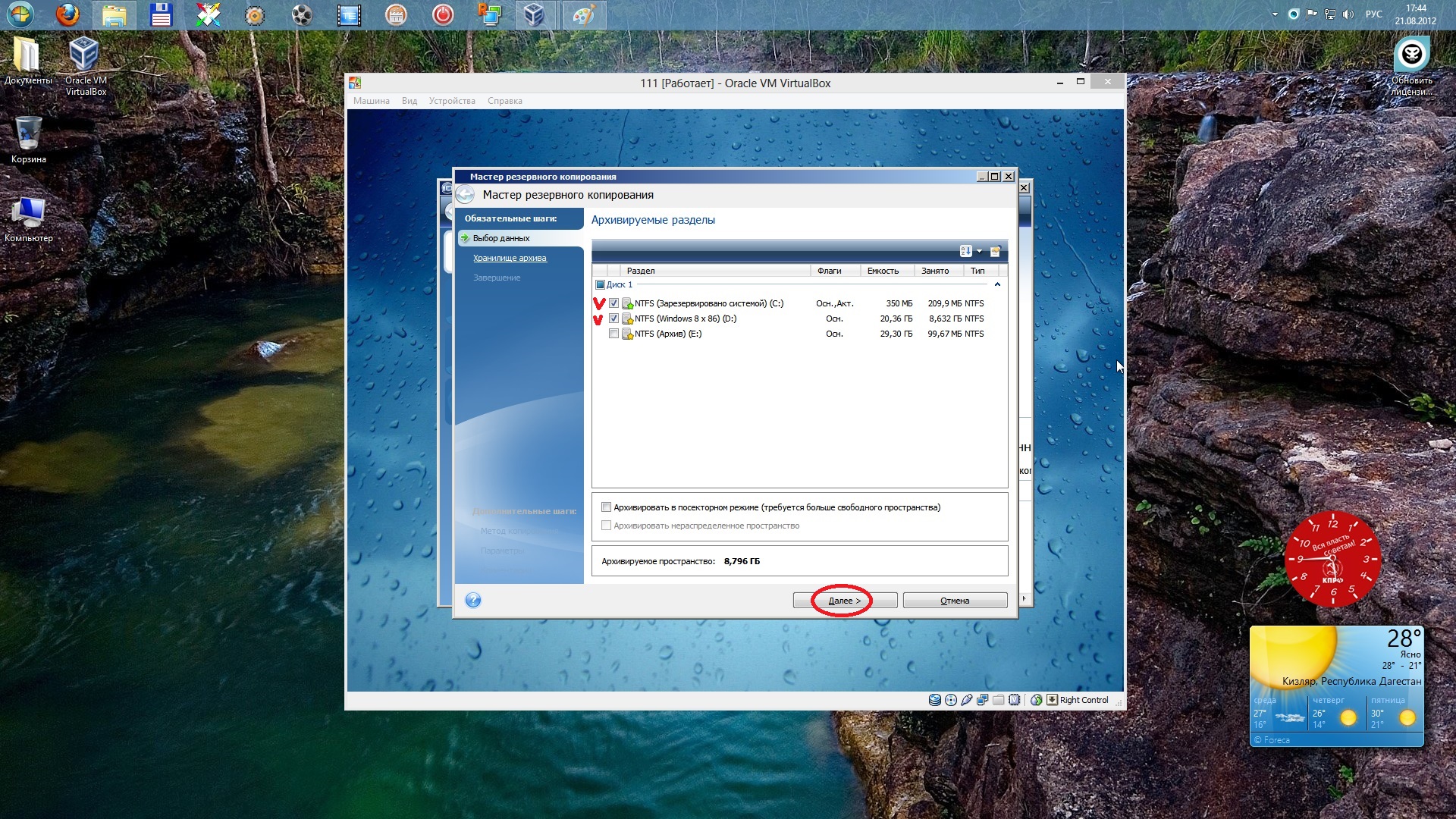Image resolution: width=1456 pixels, height=819 pixels.
Task: Click the sort A-Z icon in partition toolbar
Action: pos(965,251)
